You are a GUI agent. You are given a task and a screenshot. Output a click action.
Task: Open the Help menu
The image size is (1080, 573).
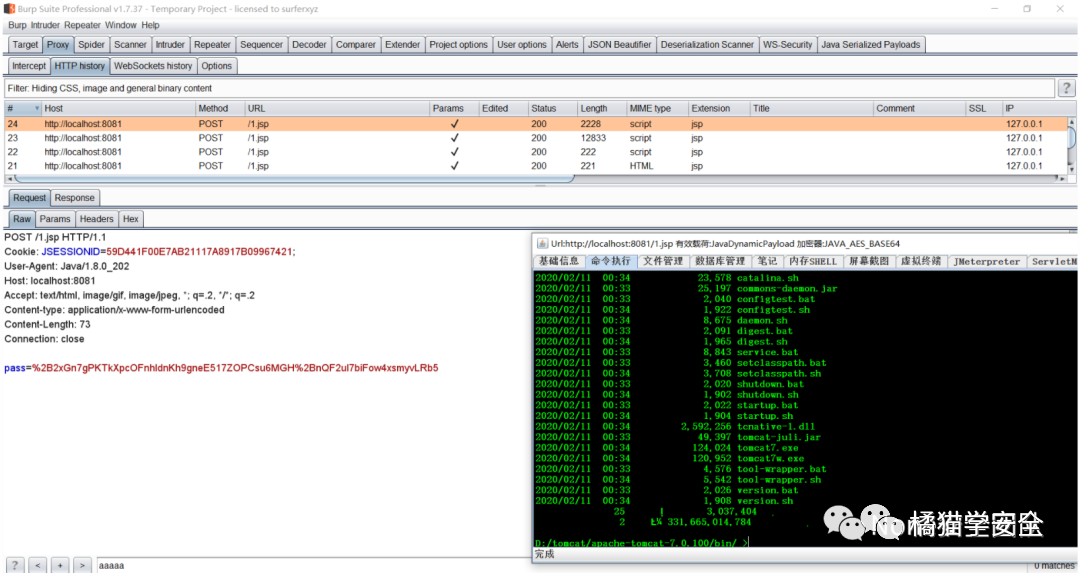(x=150, y=25)
